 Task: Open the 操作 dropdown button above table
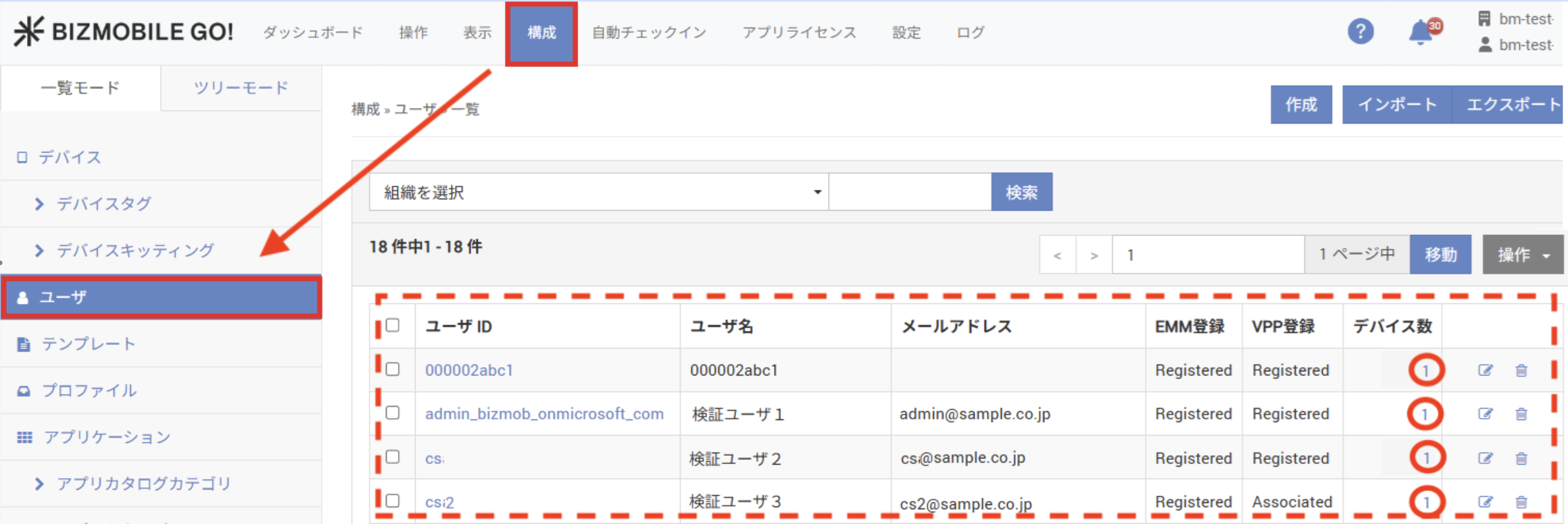coord(1523,255)
